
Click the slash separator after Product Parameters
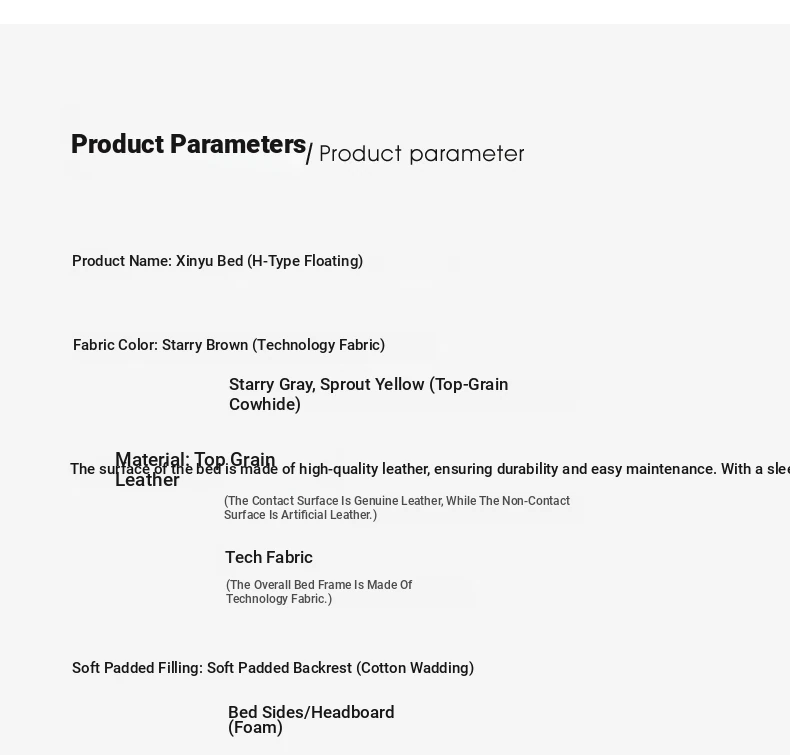(309, 154)
